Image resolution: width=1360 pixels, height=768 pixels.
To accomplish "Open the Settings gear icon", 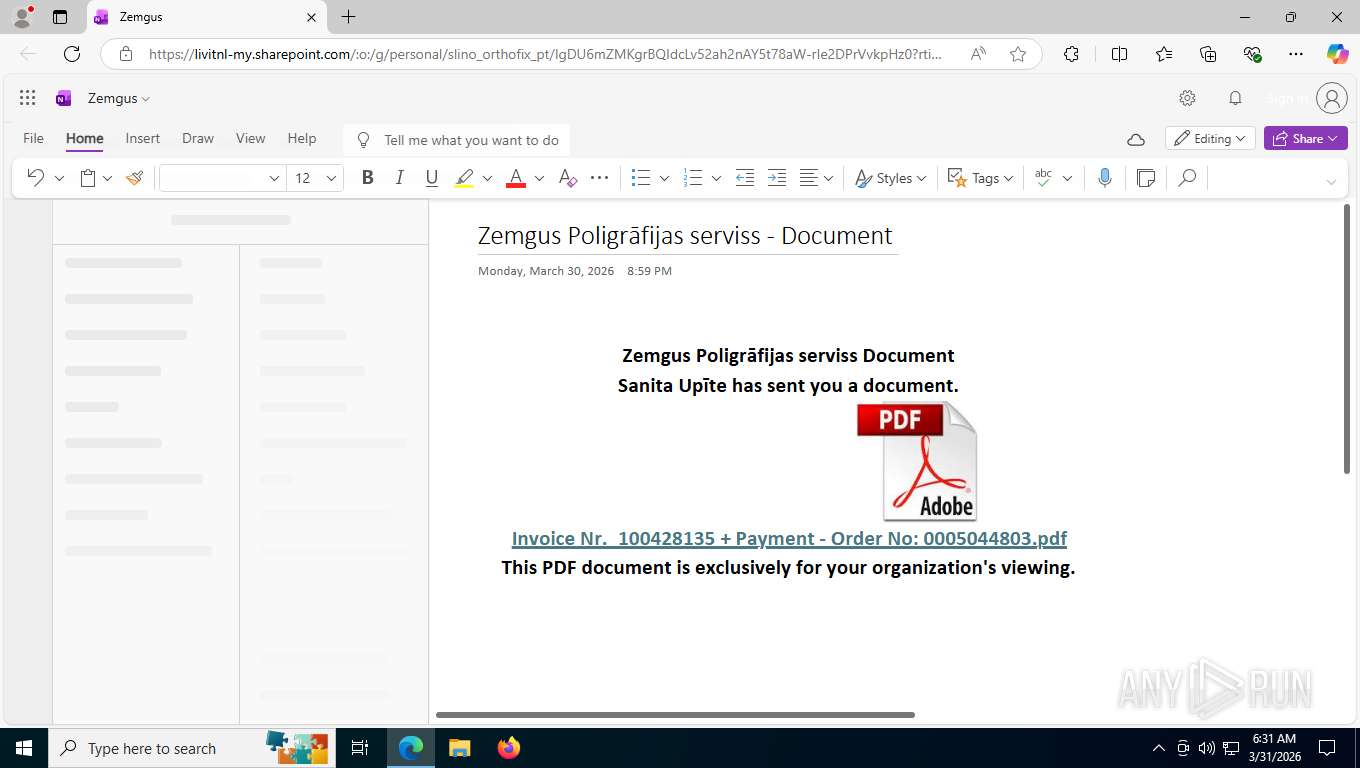I will tap(1187, 98).
